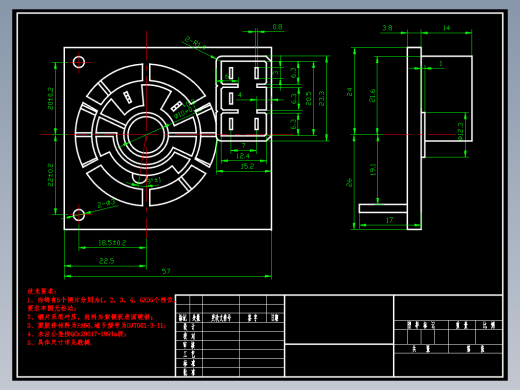
Task: Click the "3.8" dimension in side view
Action: (x=387, y=28)
